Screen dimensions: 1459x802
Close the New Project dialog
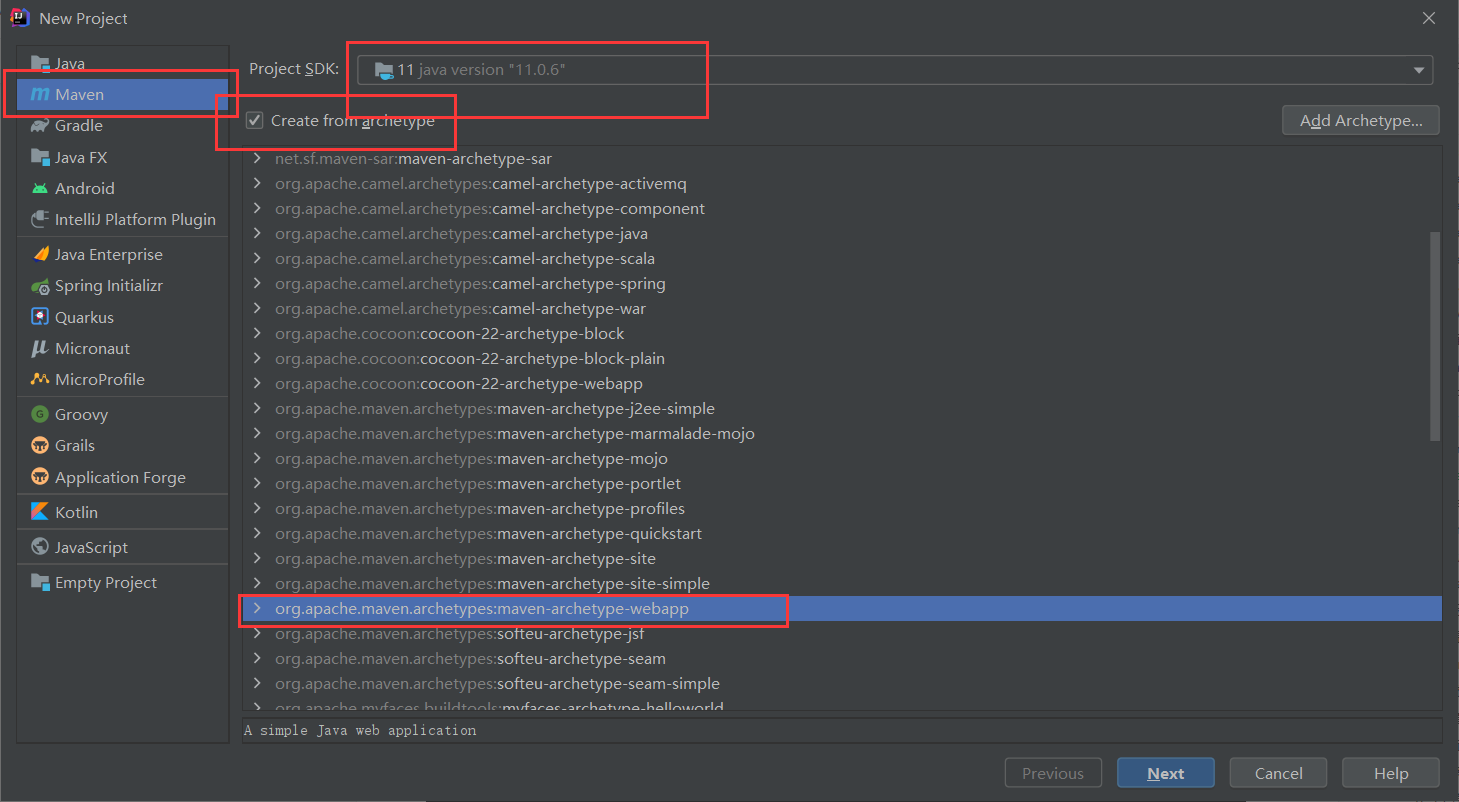point(1430,18)
